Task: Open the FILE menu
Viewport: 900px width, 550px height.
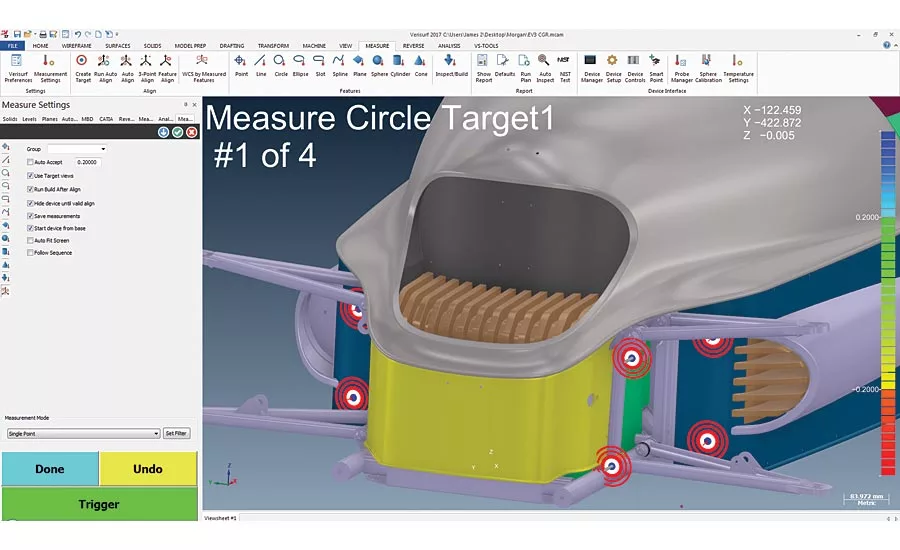Action: (12, 45)
